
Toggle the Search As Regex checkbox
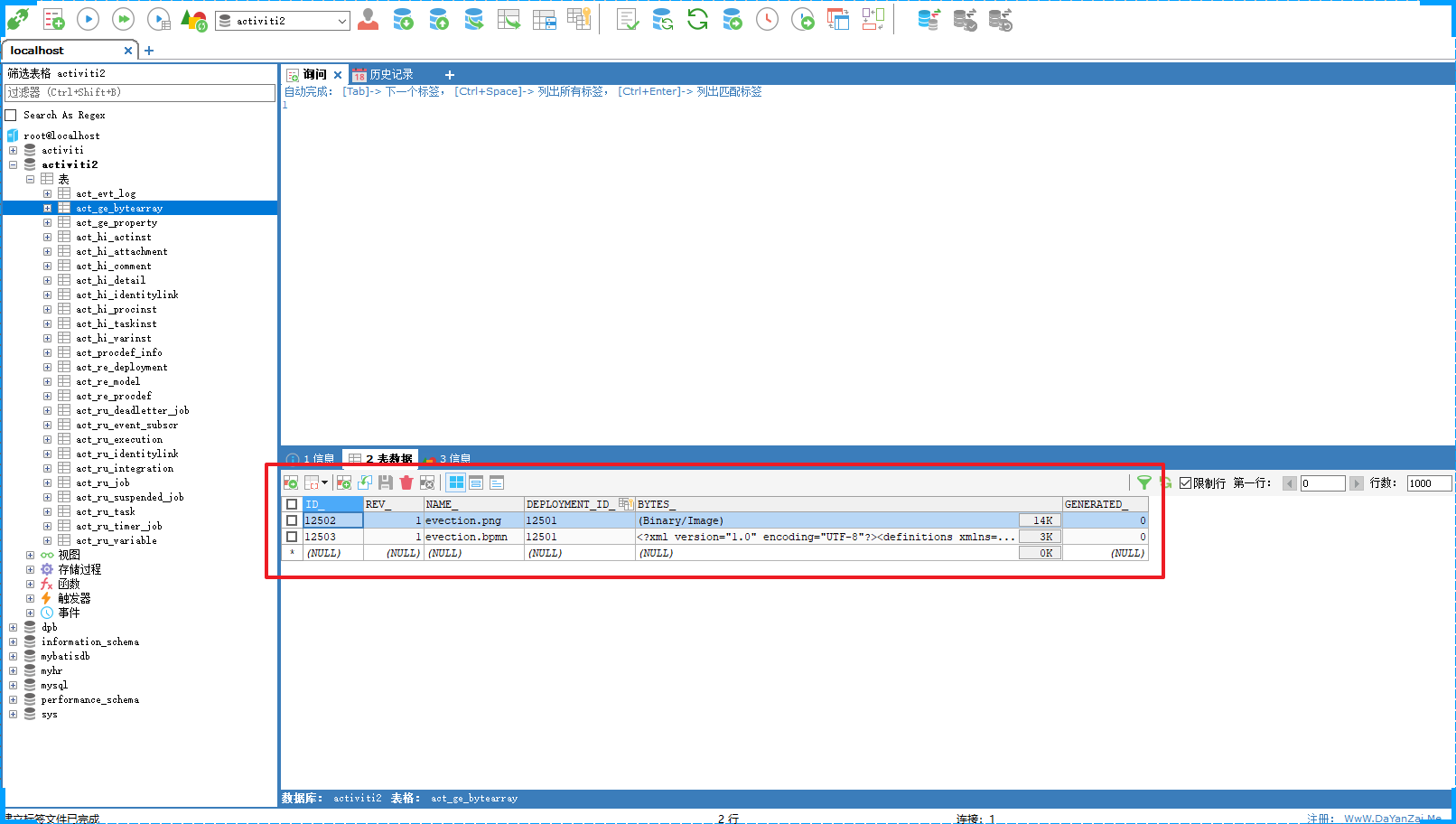(11, 115)
